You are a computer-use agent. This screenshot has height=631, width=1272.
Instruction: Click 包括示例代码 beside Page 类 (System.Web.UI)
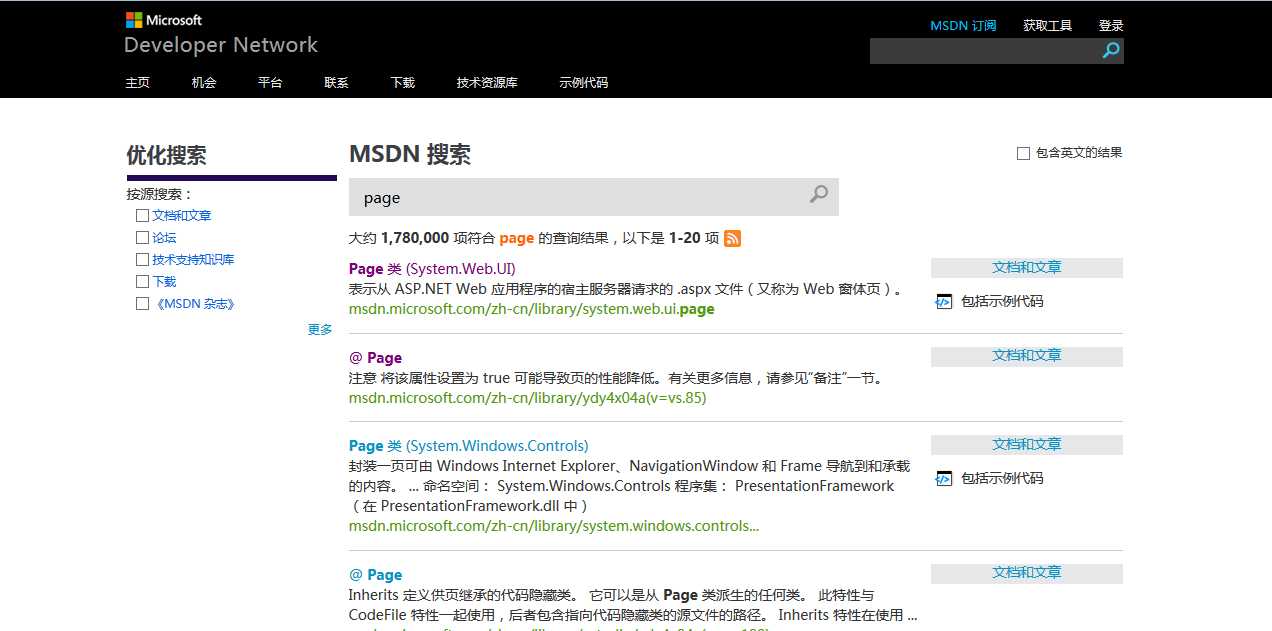1002,301
